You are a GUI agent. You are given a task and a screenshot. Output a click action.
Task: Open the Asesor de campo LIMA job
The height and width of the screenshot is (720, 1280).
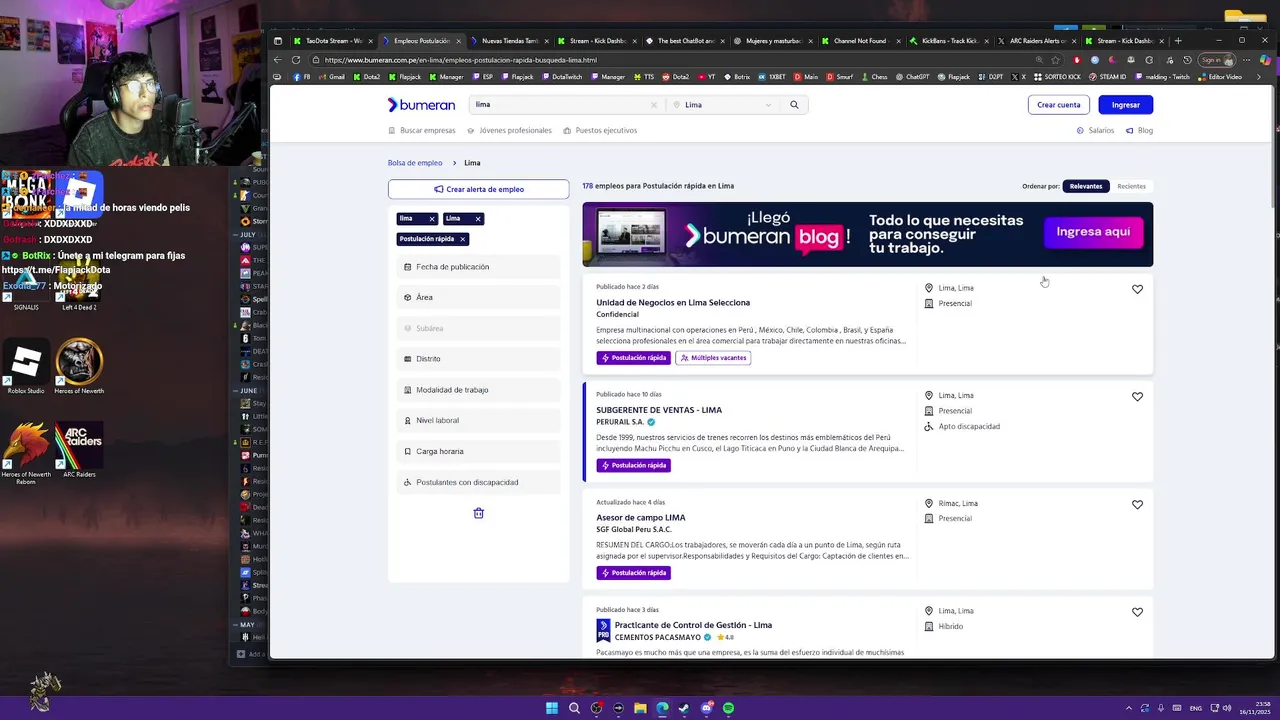tap(641, 518)
